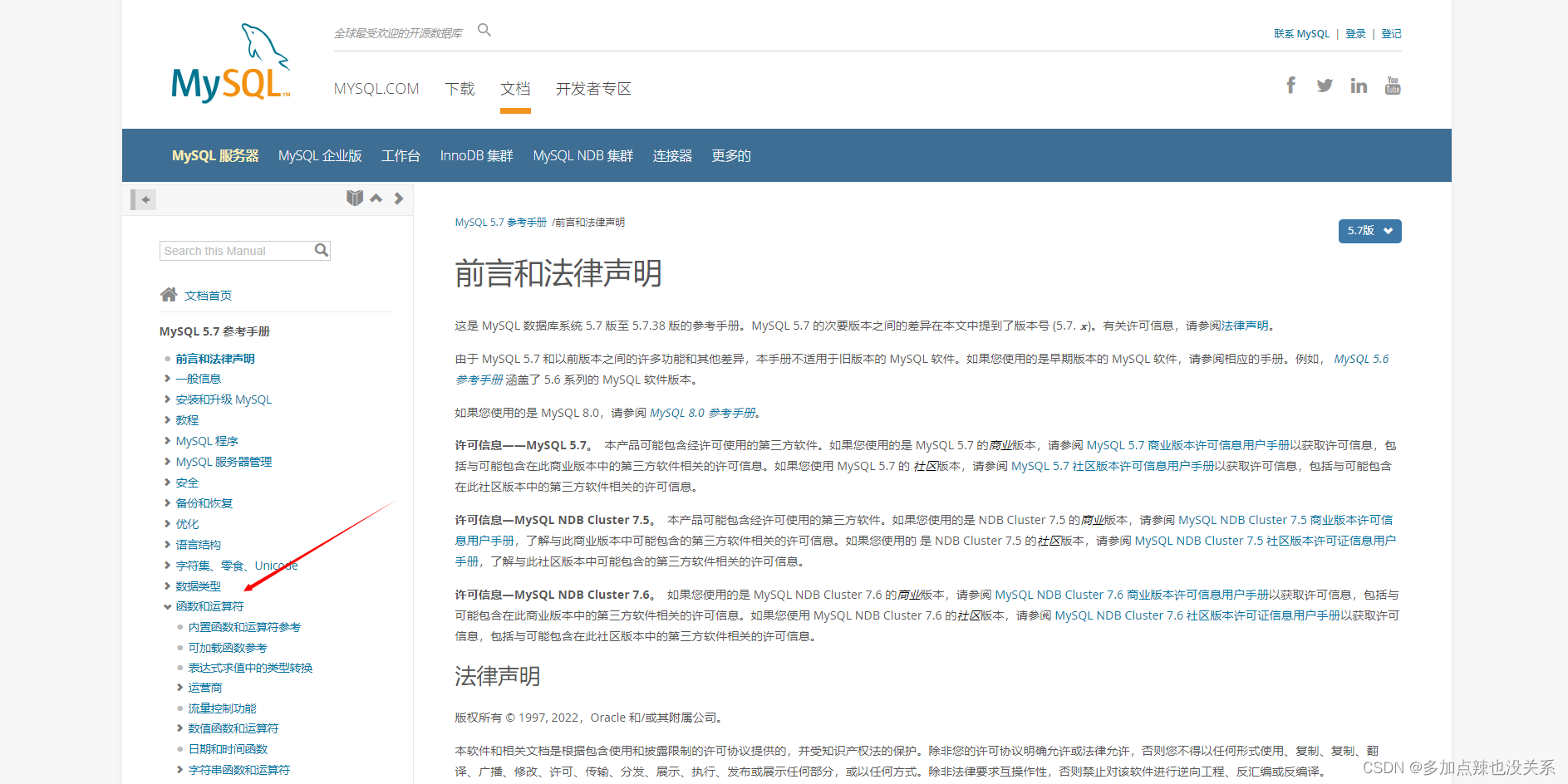Open the 文档 tab in the header
The width and height of the screenshot is (1568, 784).
coord(515,89)
